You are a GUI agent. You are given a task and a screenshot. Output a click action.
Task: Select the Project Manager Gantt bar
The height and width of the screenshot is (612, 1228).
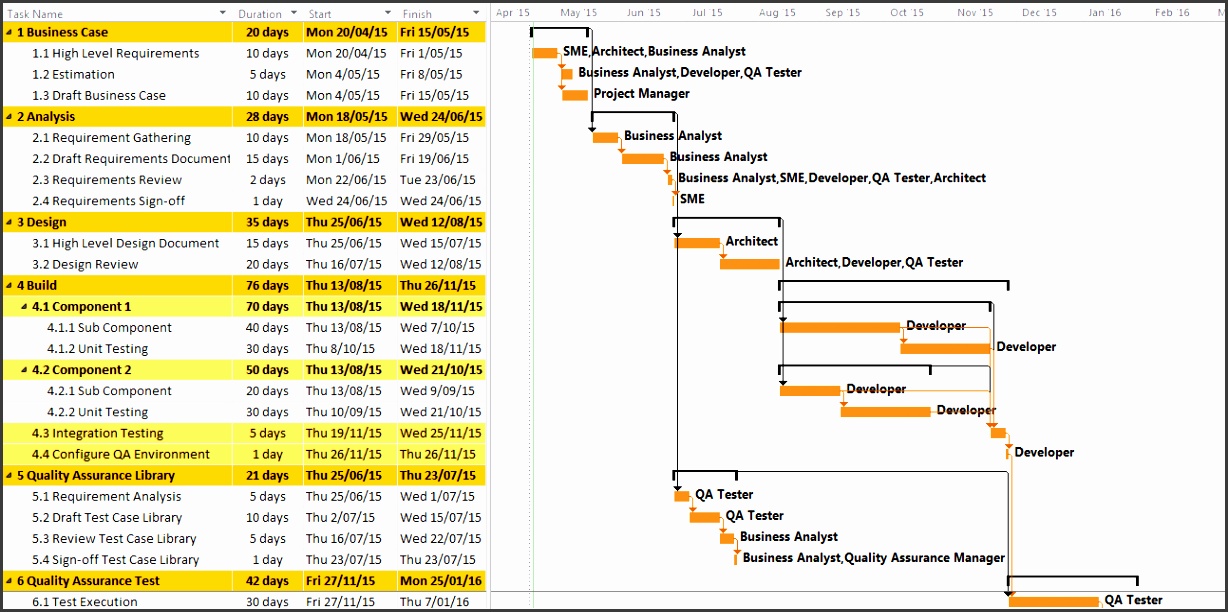(577, 94)
